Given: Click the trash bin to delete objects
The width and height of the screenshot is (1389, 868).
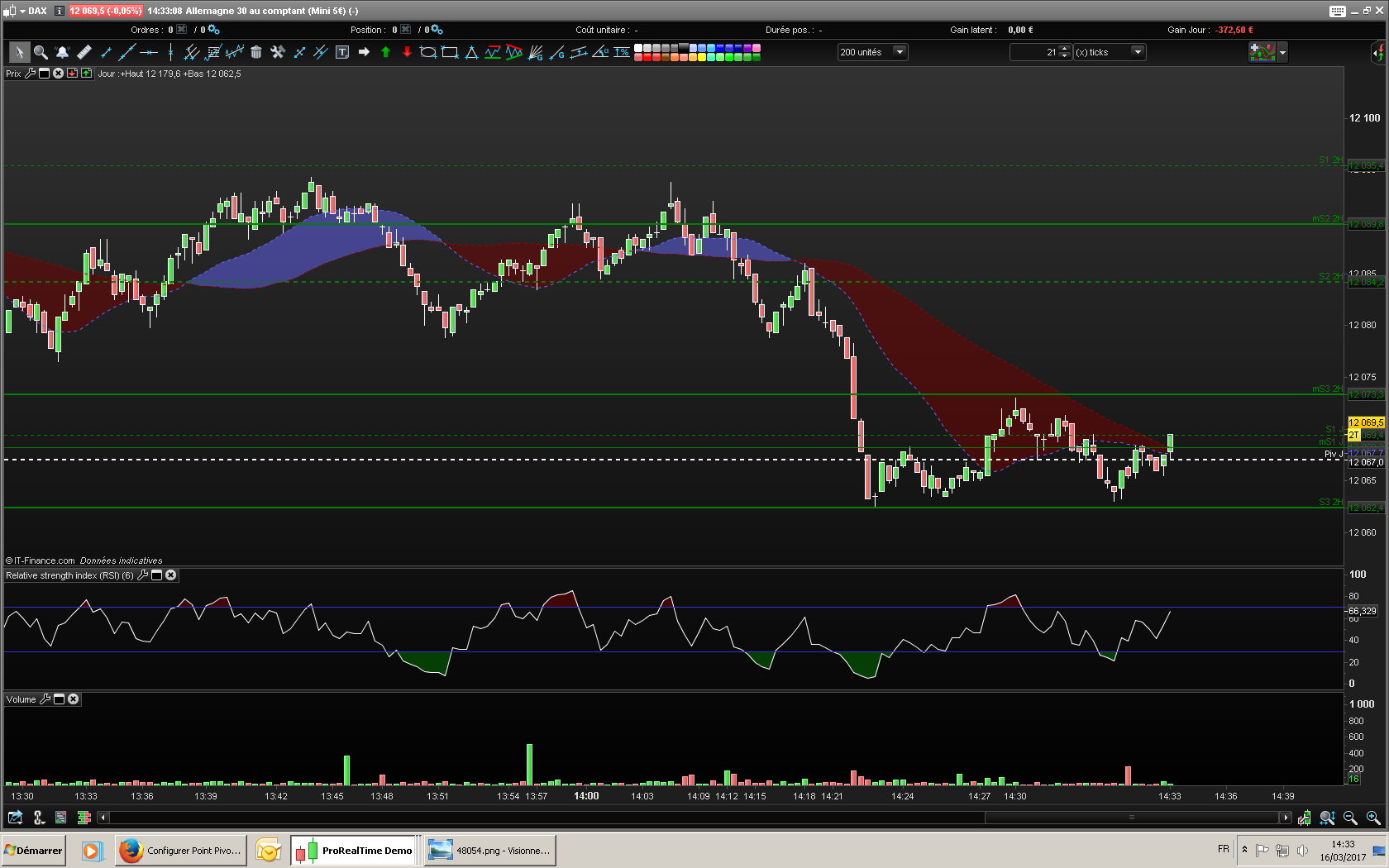Looking at the screenshot, I should tap(256, 52).
